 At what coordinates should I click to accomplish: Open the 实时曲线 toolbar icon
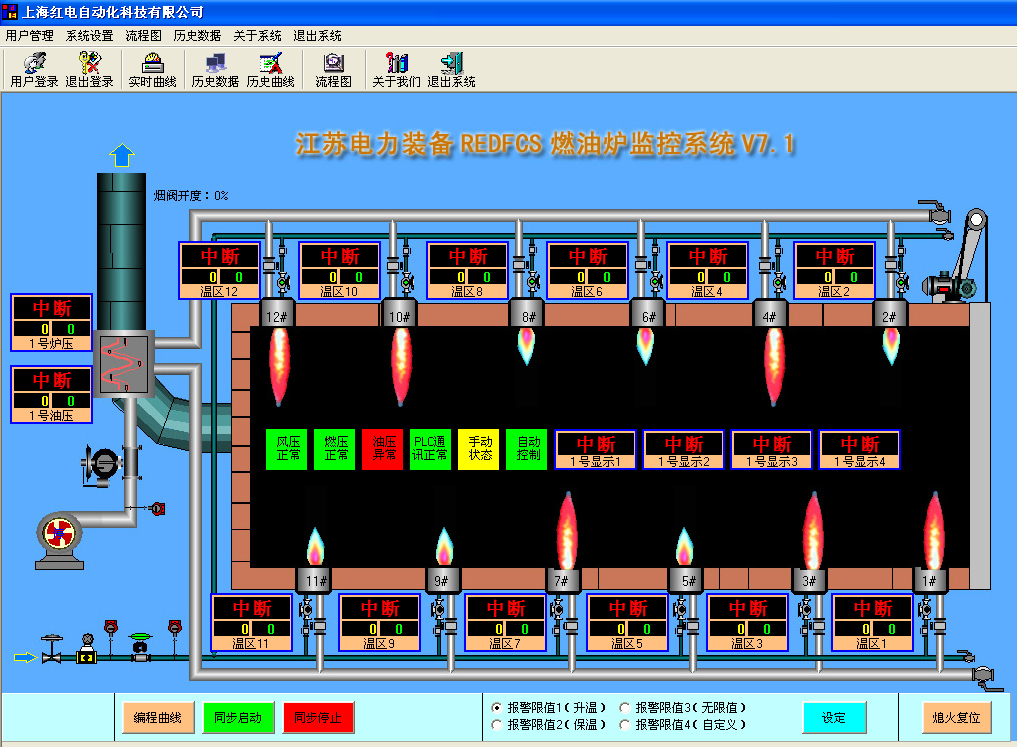pos(152,70)
